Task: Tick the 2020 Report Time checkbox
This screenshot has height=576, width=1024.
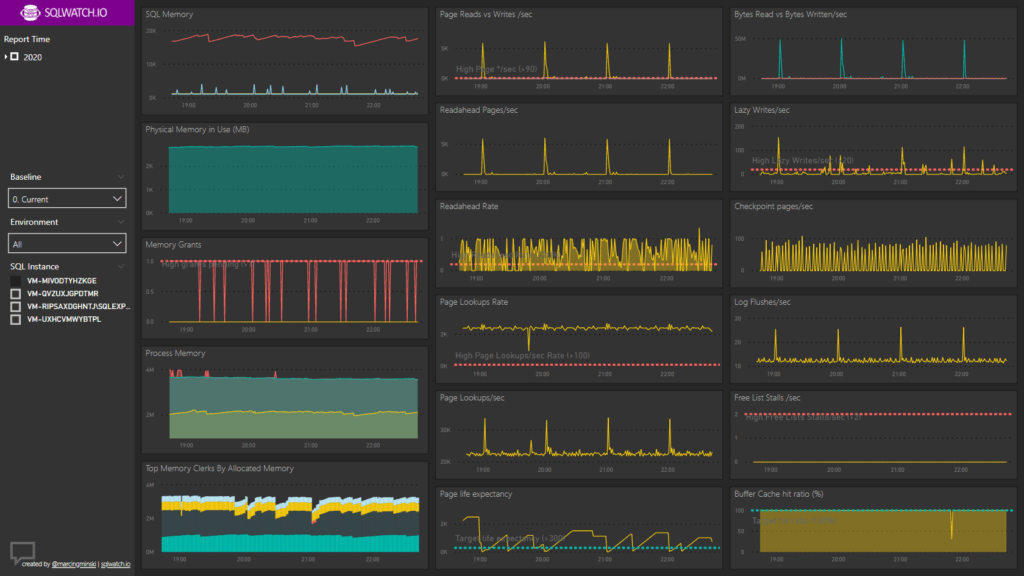Action: coord(14,57)
